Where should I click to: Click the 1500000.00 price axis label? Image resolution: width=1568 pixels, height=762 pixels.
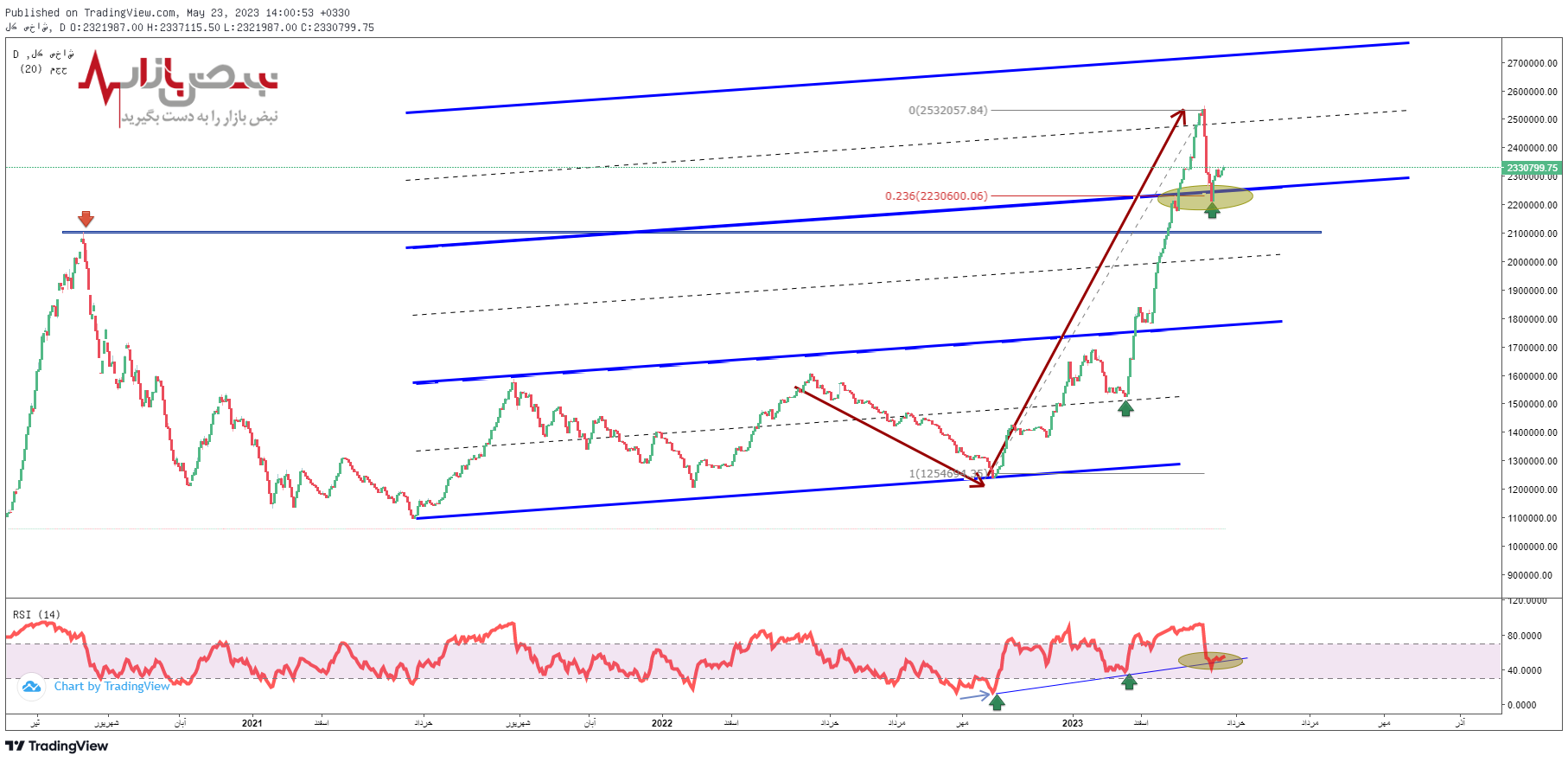click(x=1532, y=404)
